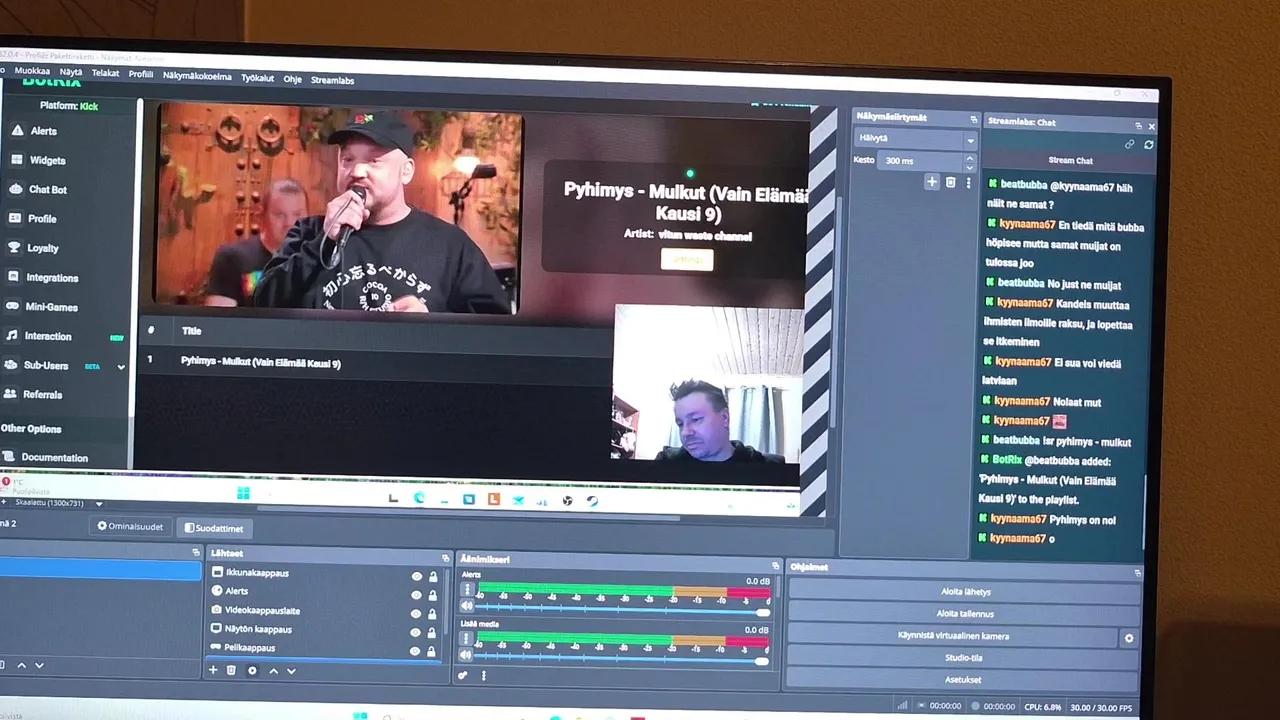Pop out the Lähteet dock
Image resolution: width=1280 pixels, height=720 pixels.
pyautogui.click(x=446, y=558)
